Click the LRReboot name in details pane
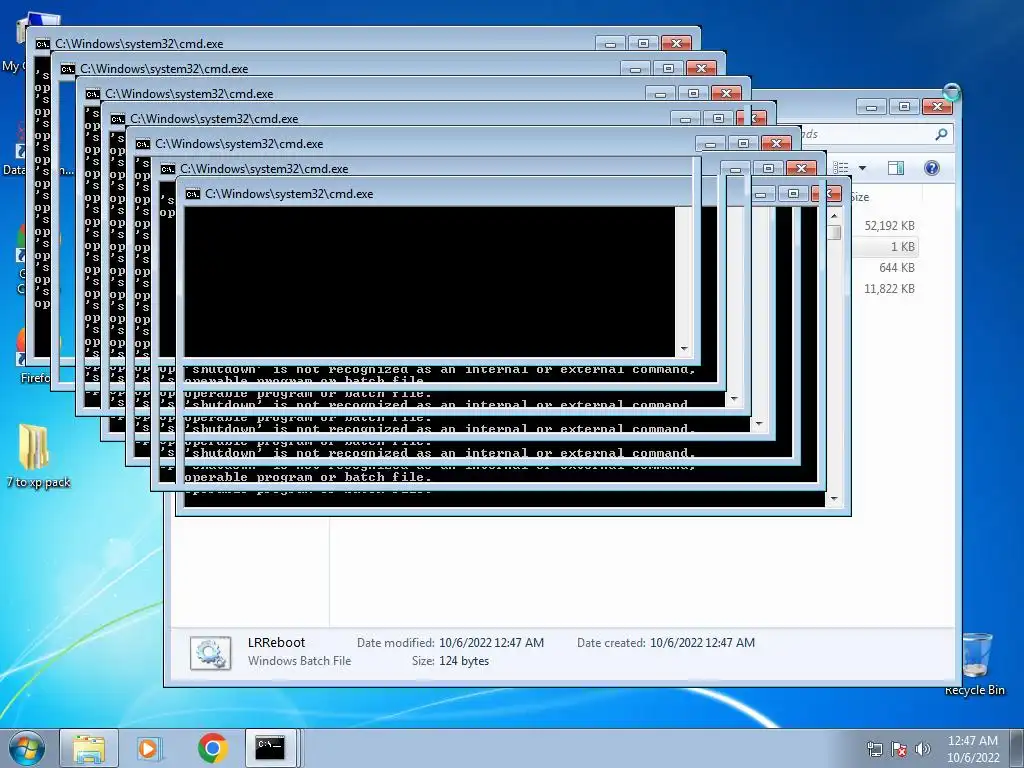Screen dimensions: 1024x768 coord(276,643)
